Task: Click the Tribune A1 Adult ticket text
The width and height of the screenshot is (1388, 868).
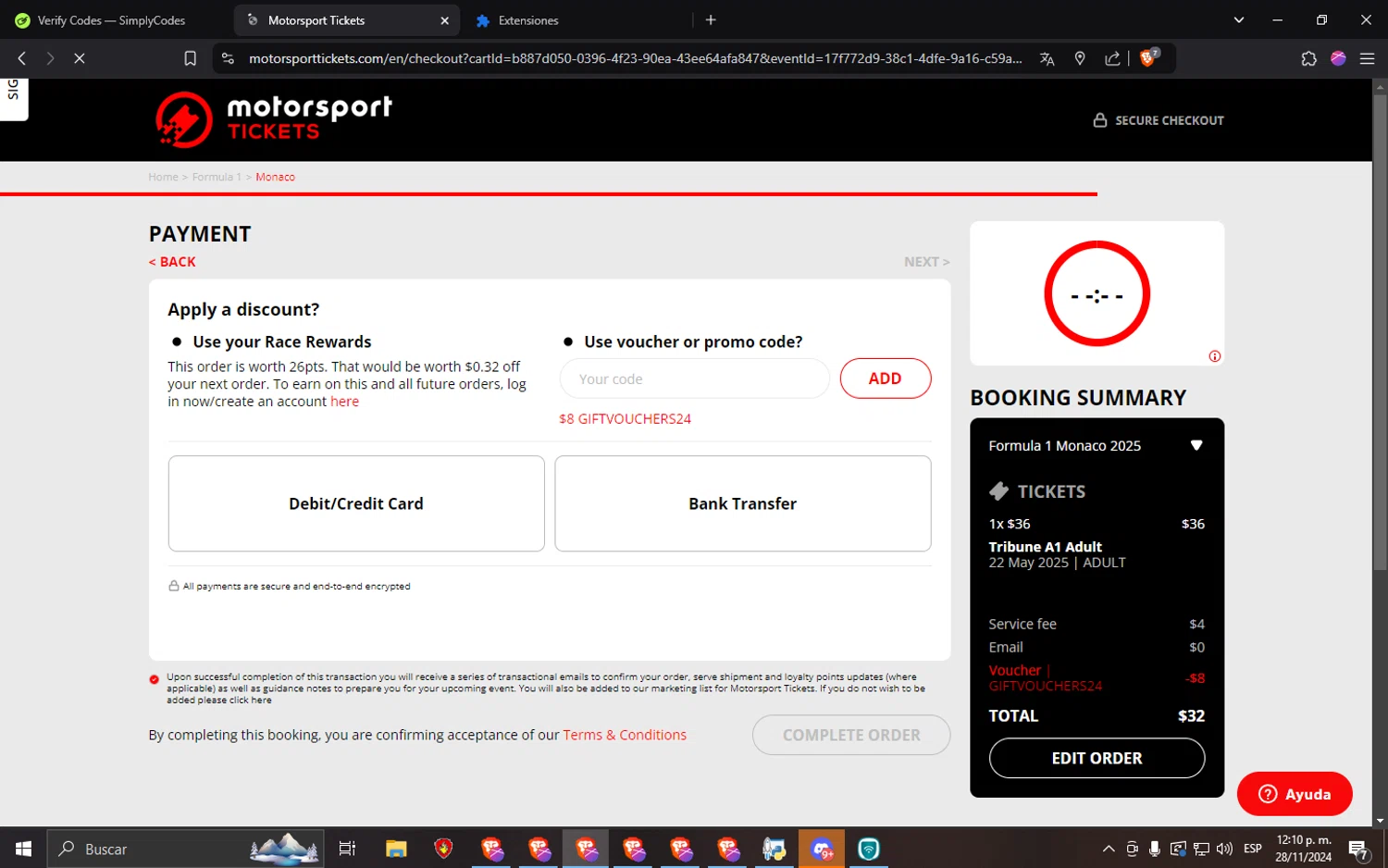Action: [1045, 547]
